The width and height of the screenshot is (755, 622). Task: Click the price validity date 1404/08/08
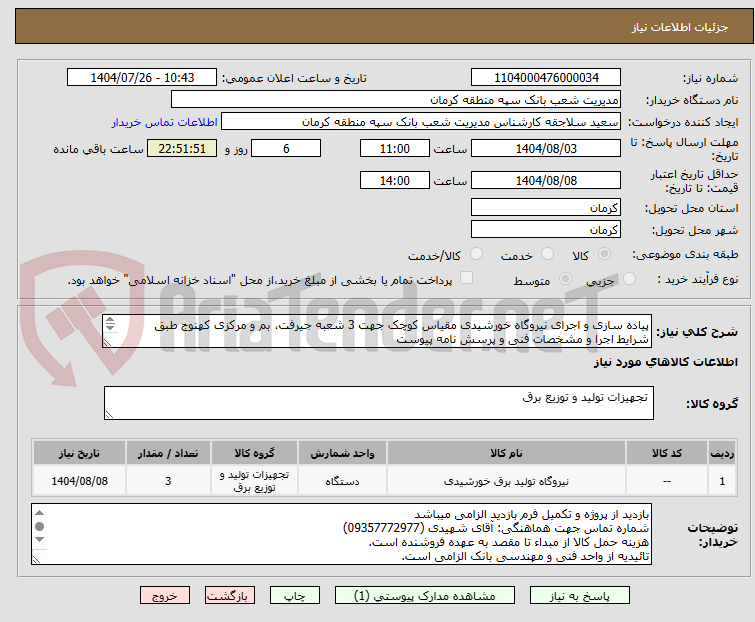(546, 181)
